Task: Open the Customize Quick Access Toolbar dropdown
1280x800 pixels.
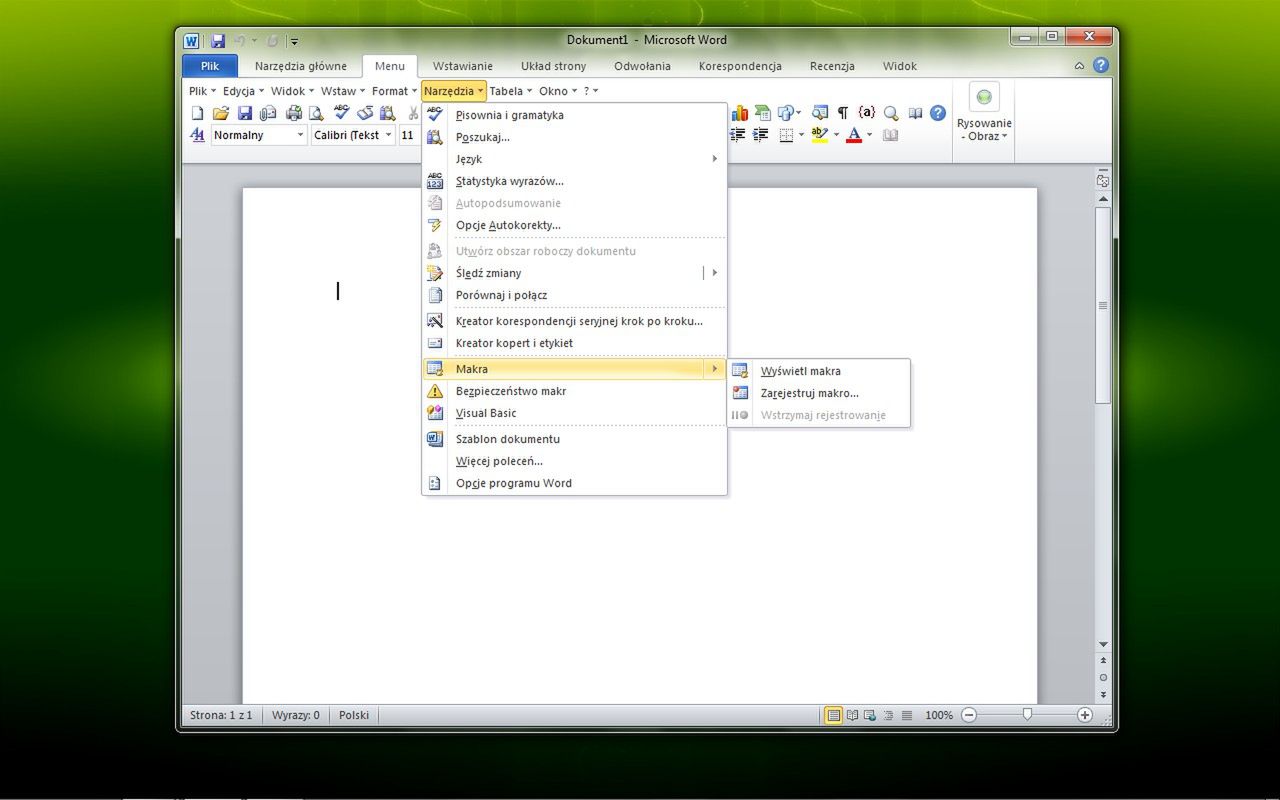Action: coord(294,41)
